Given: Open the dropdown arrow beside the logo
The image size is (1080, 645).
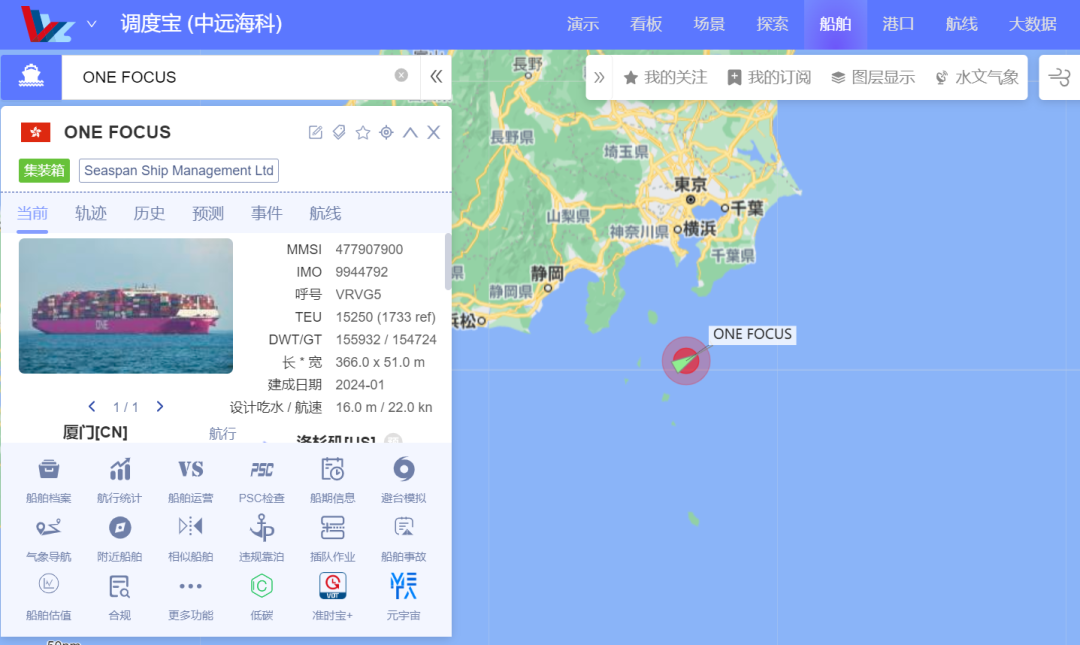Looking at the screenshot, I should 91,24.
